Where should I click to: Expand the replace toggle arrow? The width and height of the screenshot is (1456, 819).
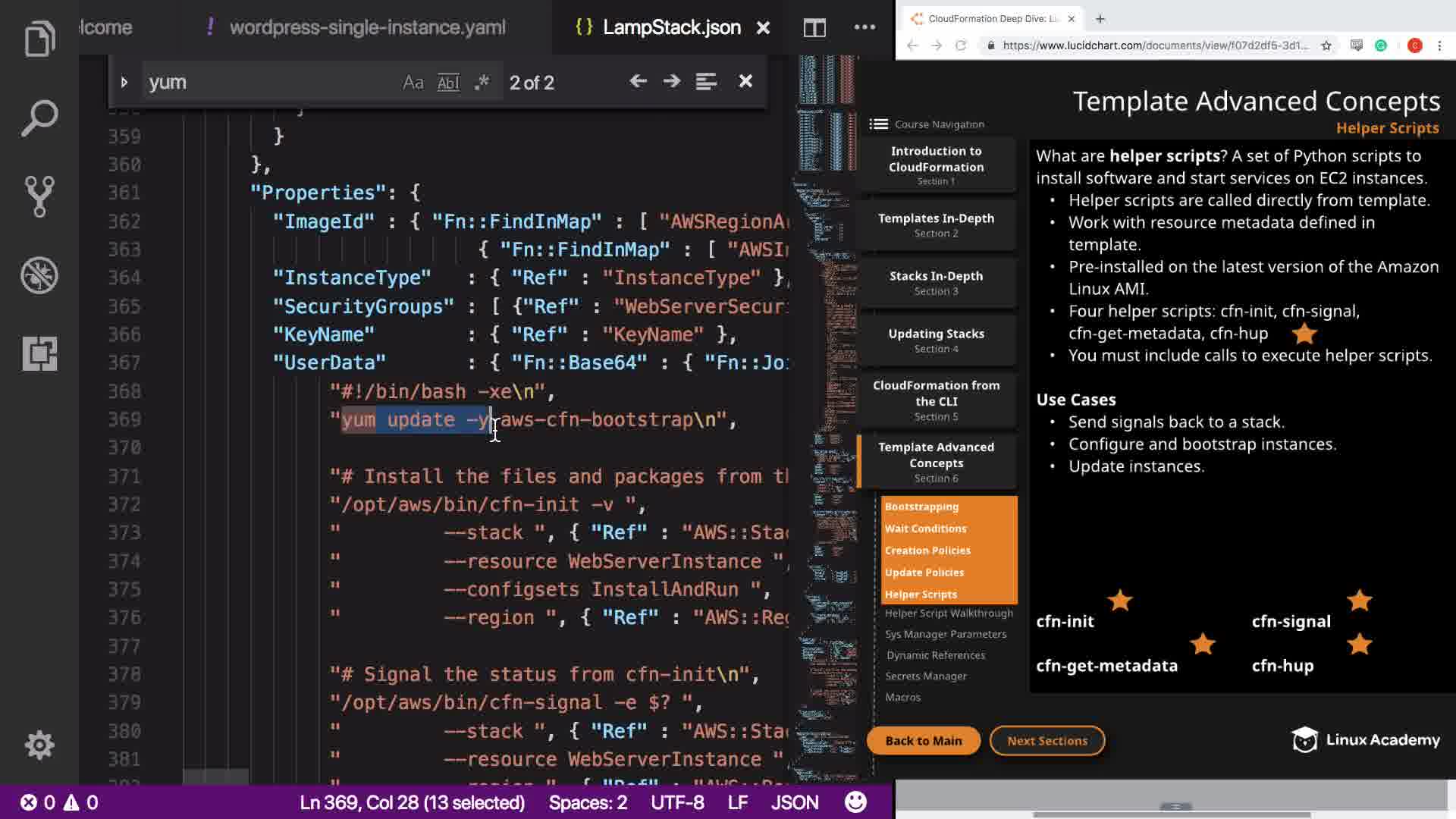124,82
